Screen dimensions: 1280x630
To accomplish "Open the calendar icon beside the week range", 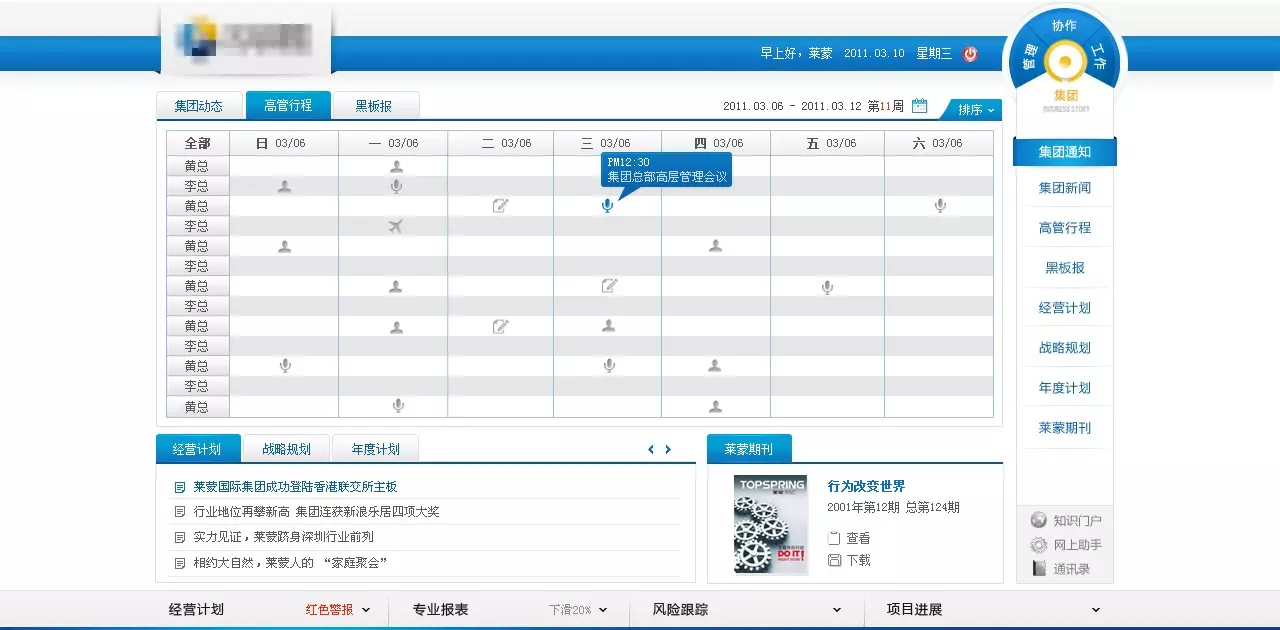I will point(920,106).
